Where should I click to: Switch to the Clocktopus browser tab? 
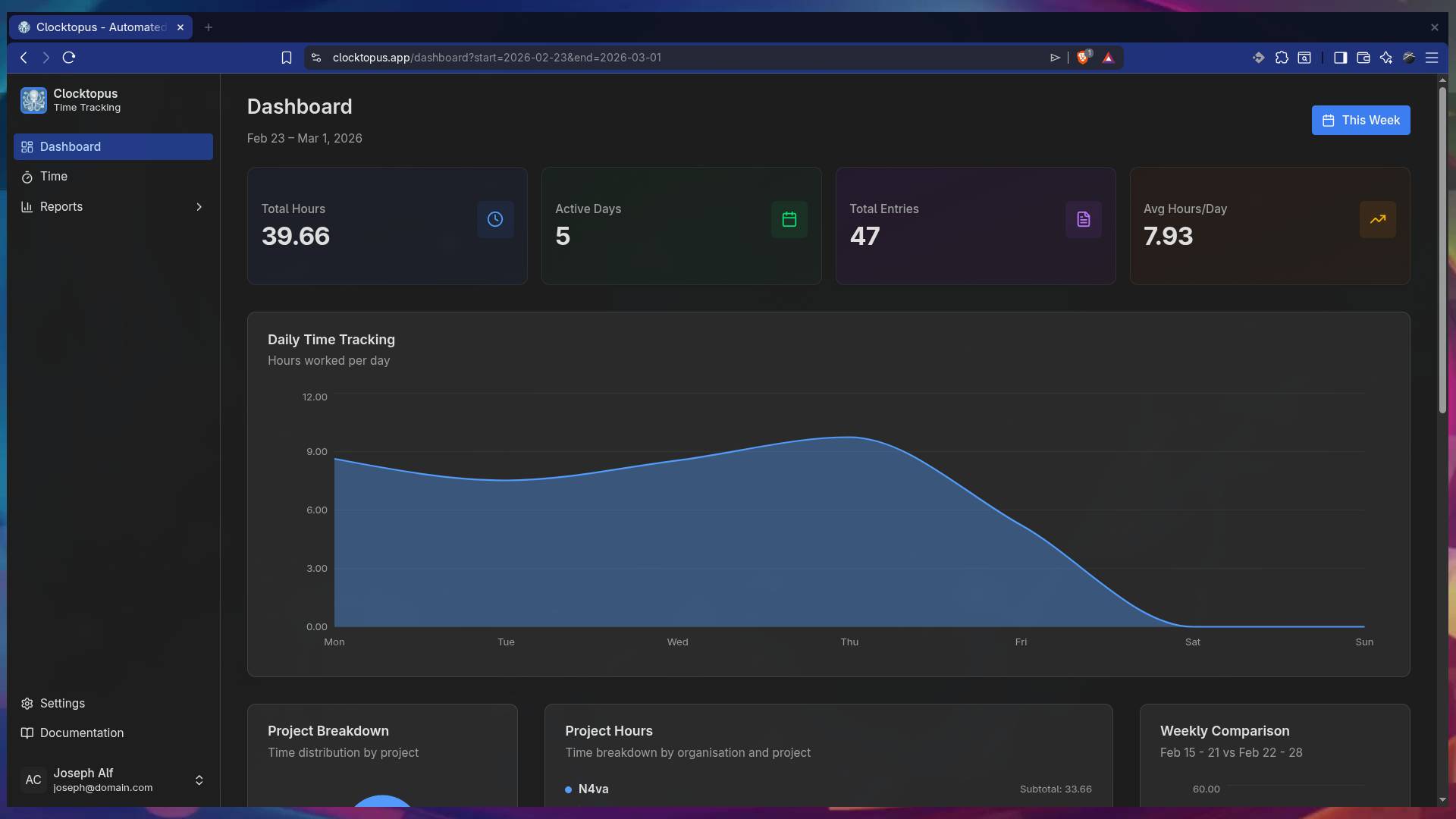99,27
